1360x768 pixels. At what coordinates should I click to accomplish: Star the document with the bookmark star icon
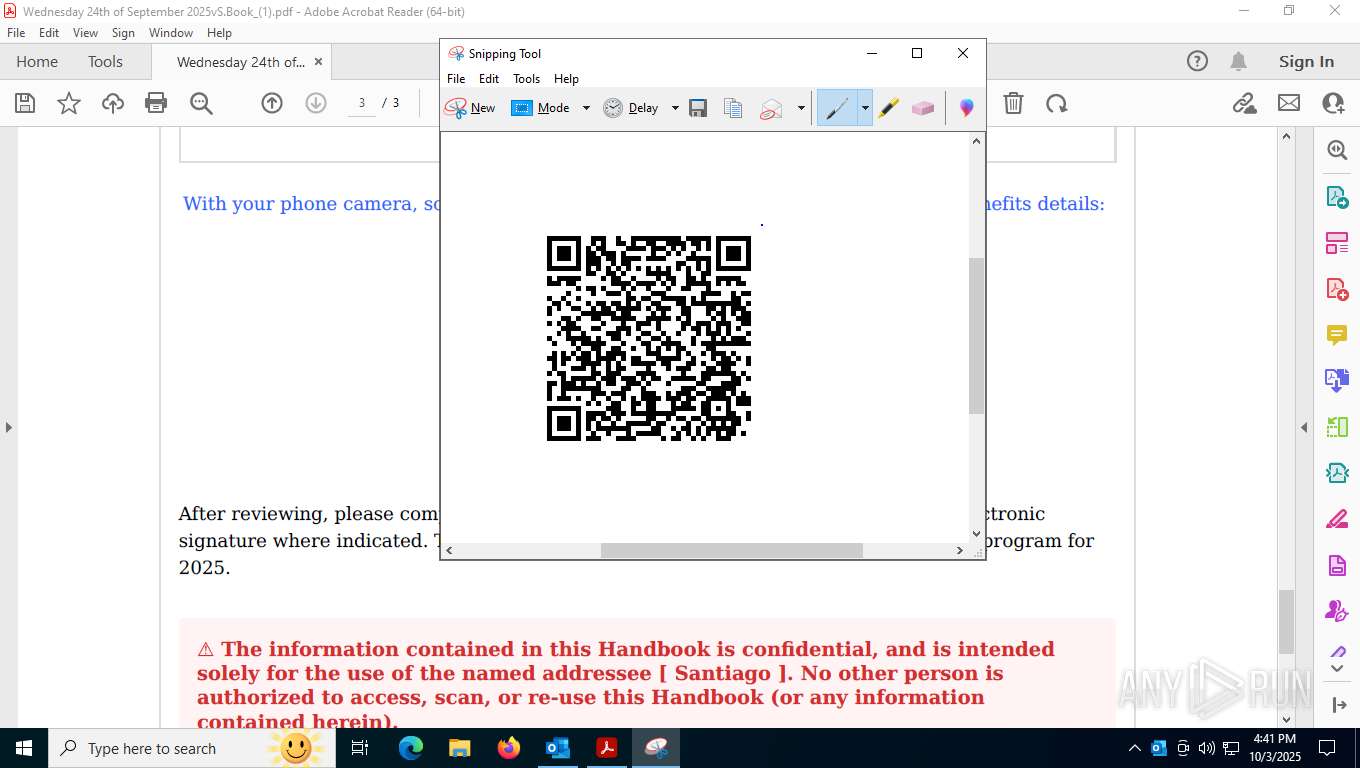click(69, 103)
